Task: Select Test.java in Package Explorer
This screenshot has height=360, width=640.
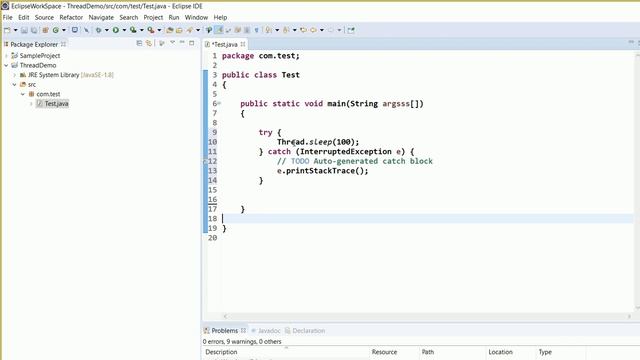Action: (56, 104)
